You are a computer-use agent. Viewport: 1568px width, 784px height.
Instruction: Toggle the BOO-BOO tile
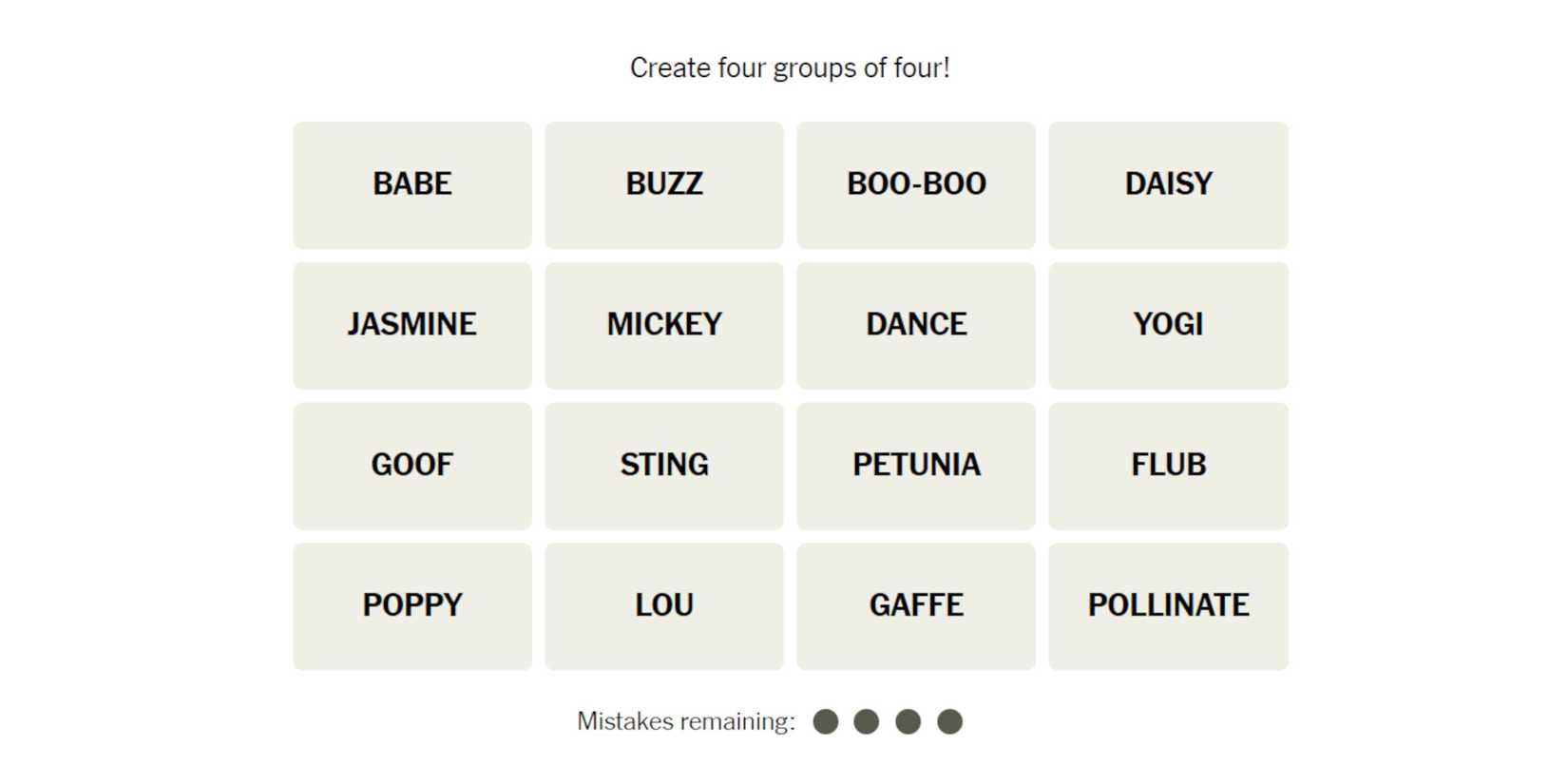pyautogui.click(x=916, y=184)
